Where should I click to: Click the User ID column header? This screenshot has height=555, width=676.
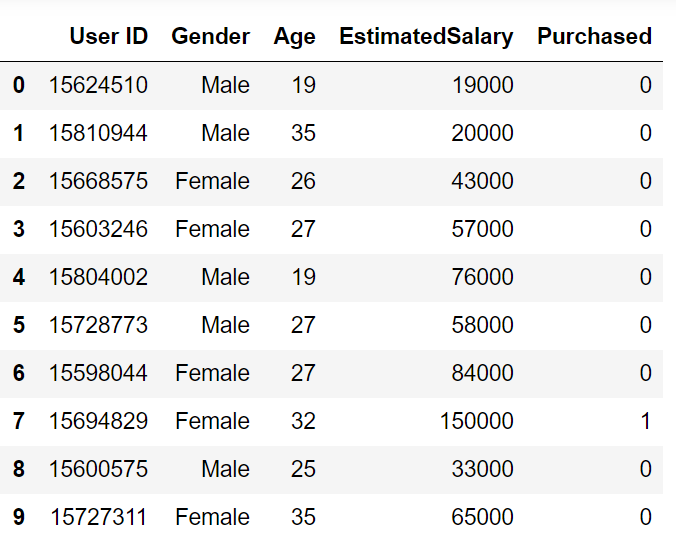(x=108, y=37)
